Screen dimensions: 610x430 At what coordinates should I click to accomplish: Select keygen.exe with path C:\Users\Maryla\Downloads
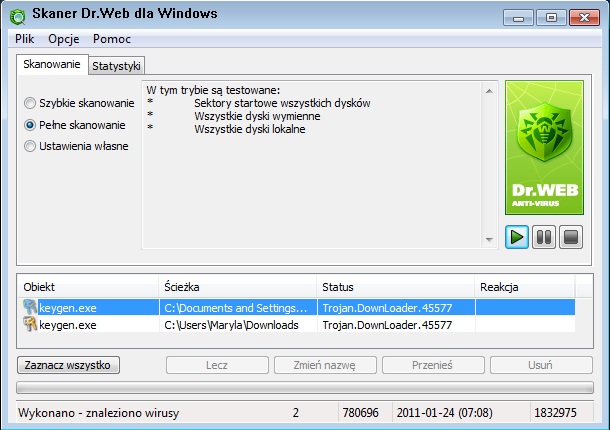(296, 325)
